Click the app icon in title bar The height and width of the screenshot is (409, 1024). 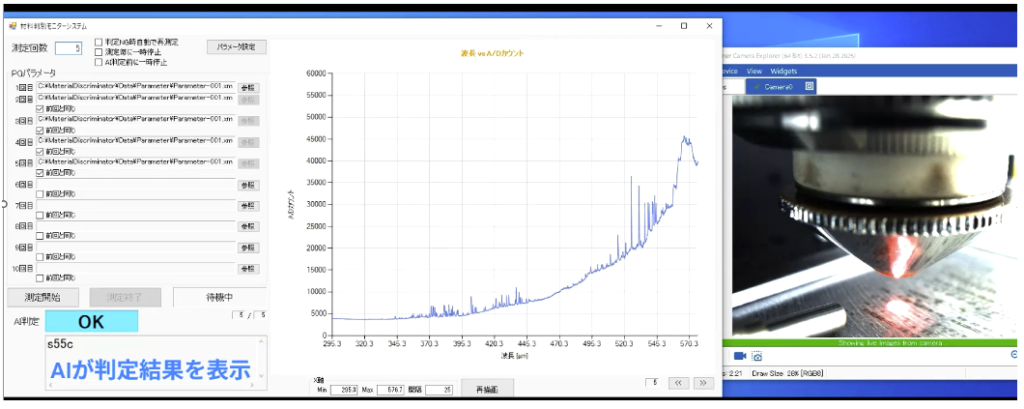click(x=13, y=24)
